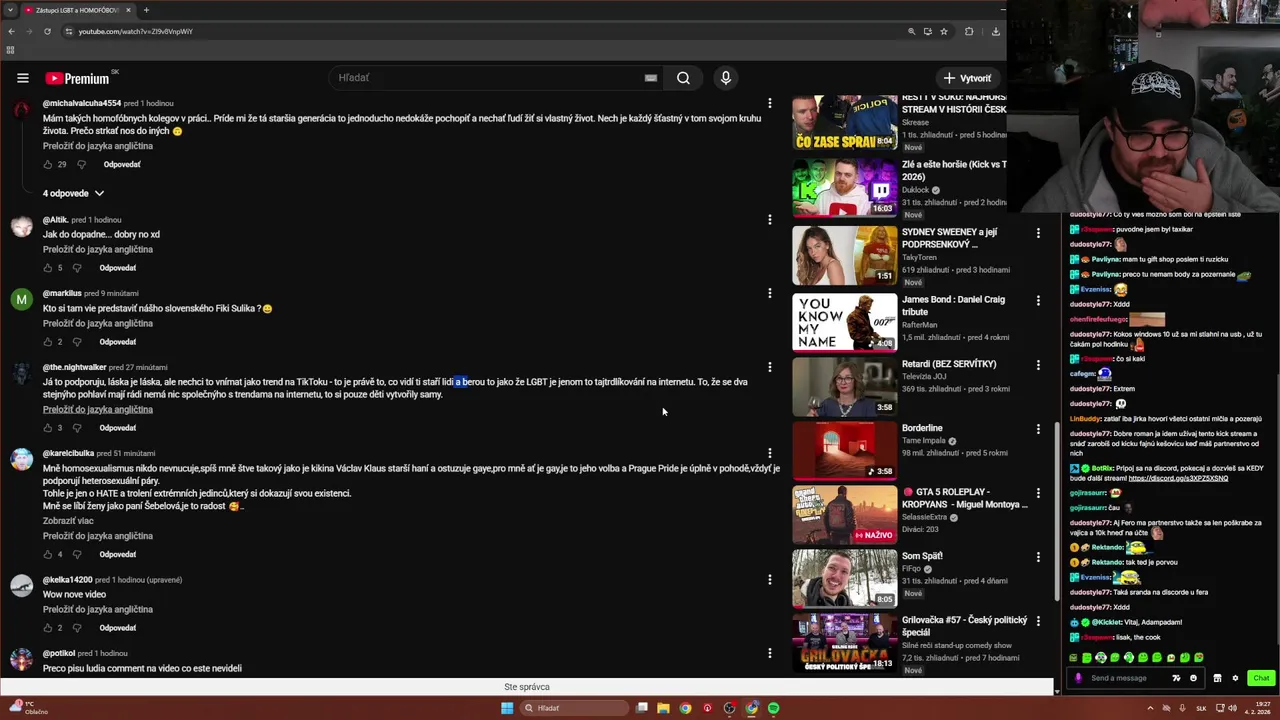Open more options for GTA 5 ROLEPLAY stream
This screenshot has width=1280, height=720.
click(x=1038, y=492)
